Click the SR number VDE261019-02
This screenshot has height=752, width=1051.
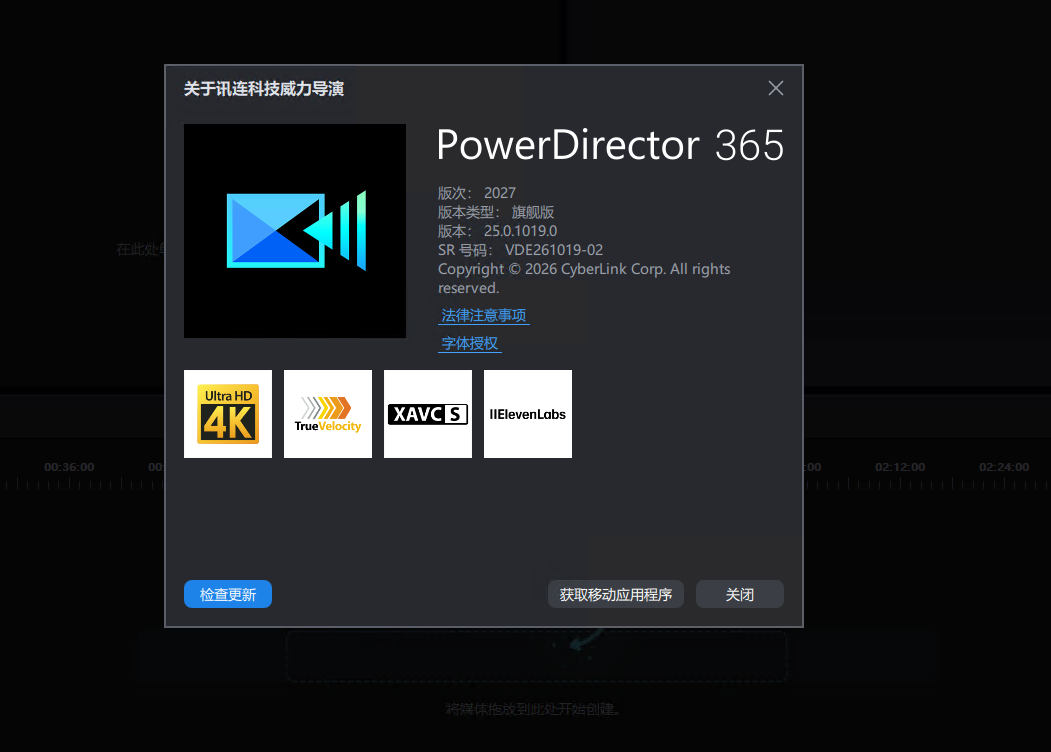554,250
